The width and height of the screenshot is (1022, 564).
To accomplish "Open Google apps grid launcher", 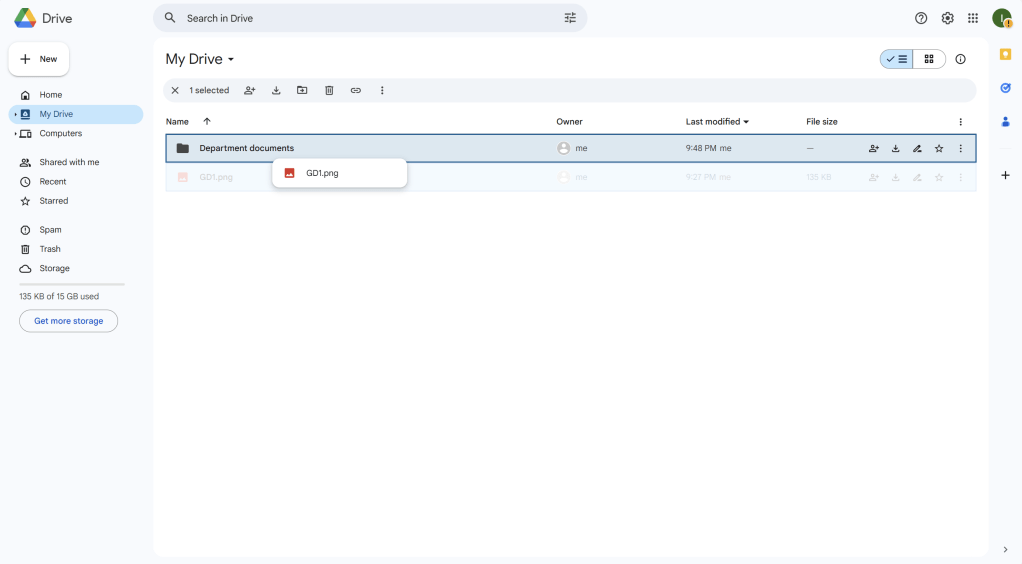I will tap(973, 18).
